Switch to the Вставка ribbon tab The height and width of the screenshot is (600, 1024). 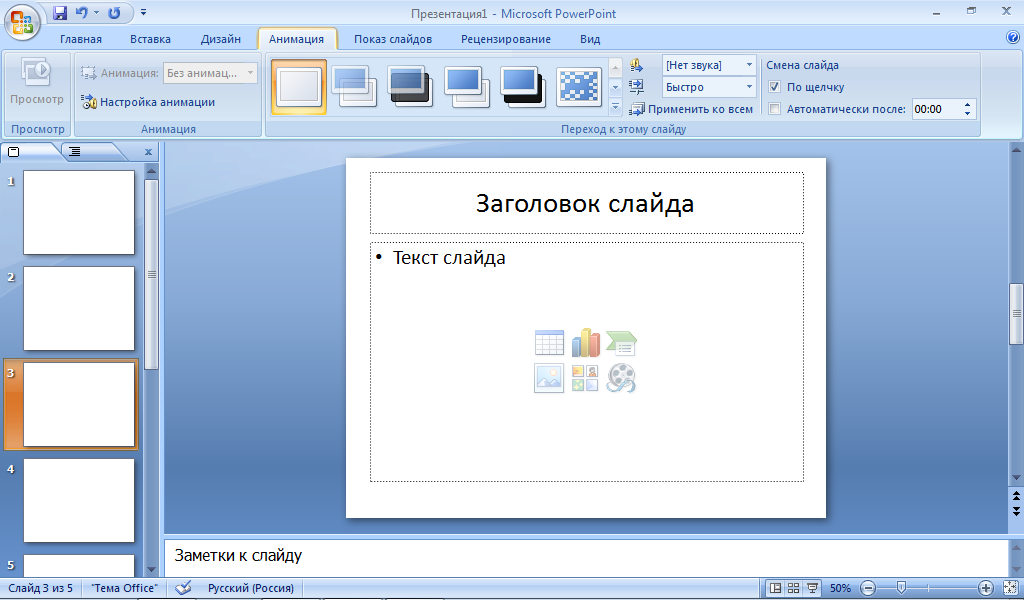(x=150, y=39)
